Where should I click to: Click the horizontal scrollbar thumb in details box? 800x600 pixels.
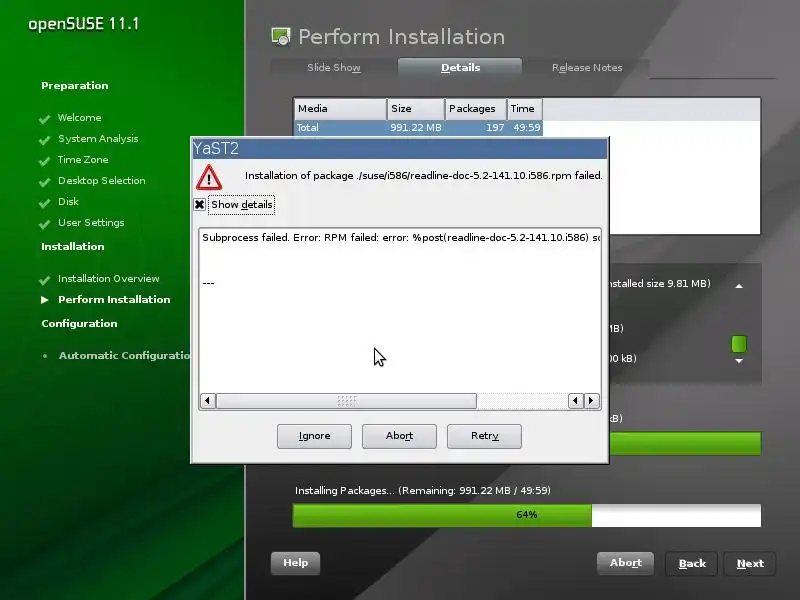coord(346,401)
